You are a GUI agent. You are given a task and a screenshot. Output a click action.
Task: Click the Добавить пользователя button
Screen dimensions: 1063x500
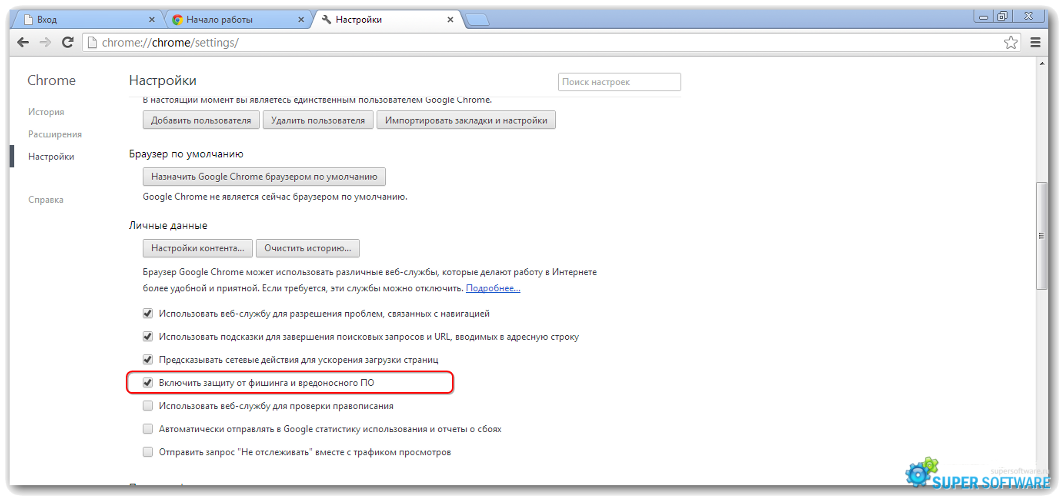pos(201,121)
